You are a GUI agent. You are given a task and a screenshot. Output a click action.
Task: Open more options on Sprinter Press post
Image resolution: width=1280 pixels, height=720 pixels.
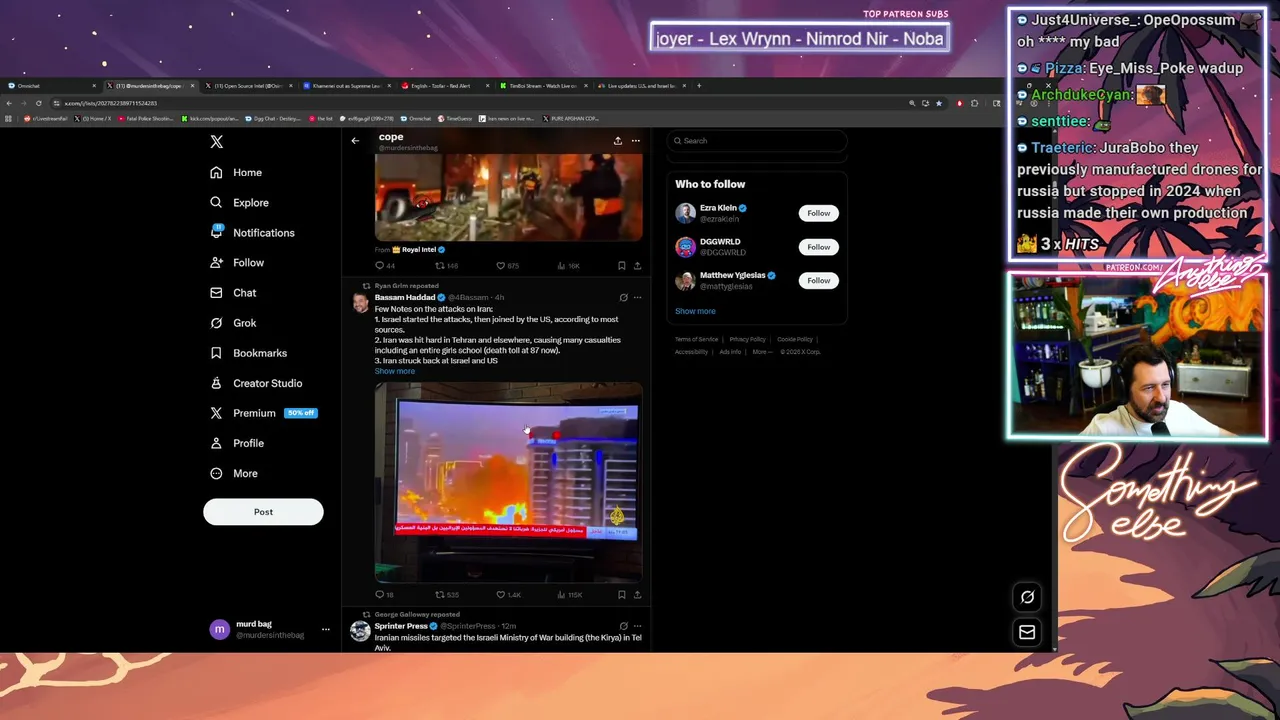click(x=637, y=626)
